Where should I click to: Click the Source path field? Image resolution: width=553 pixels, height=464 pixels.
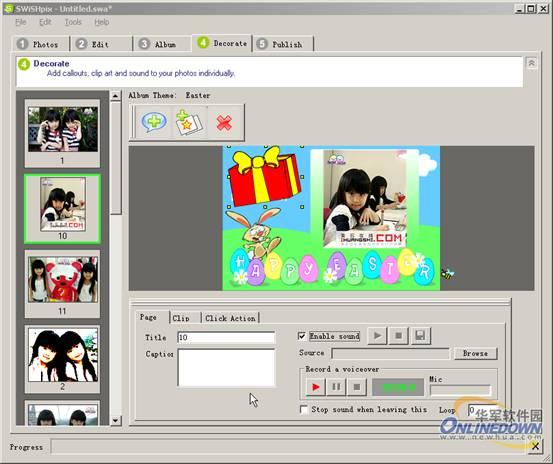[x=390, y=353]
